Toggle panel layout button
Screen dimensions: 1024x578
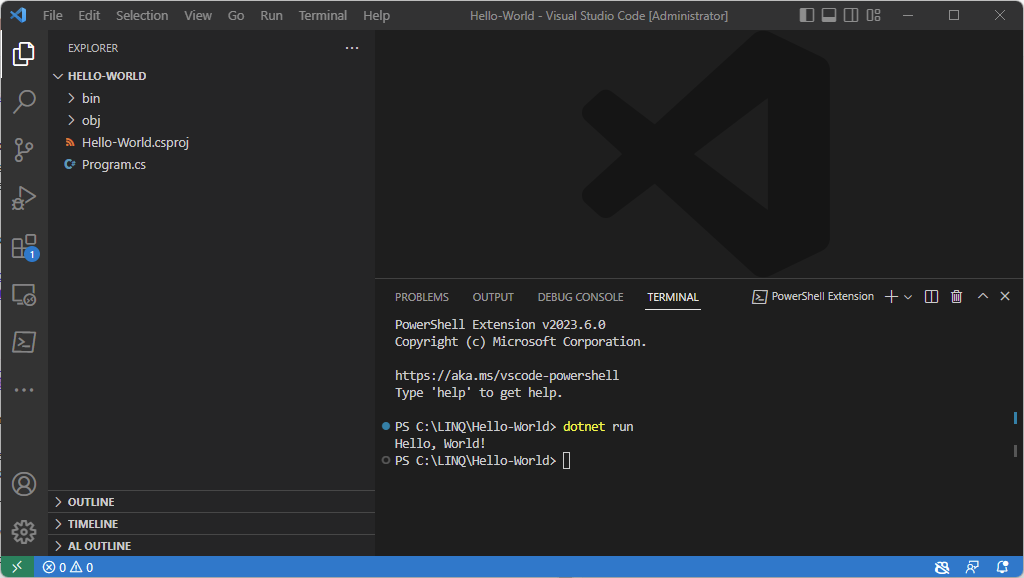[829, 15]
